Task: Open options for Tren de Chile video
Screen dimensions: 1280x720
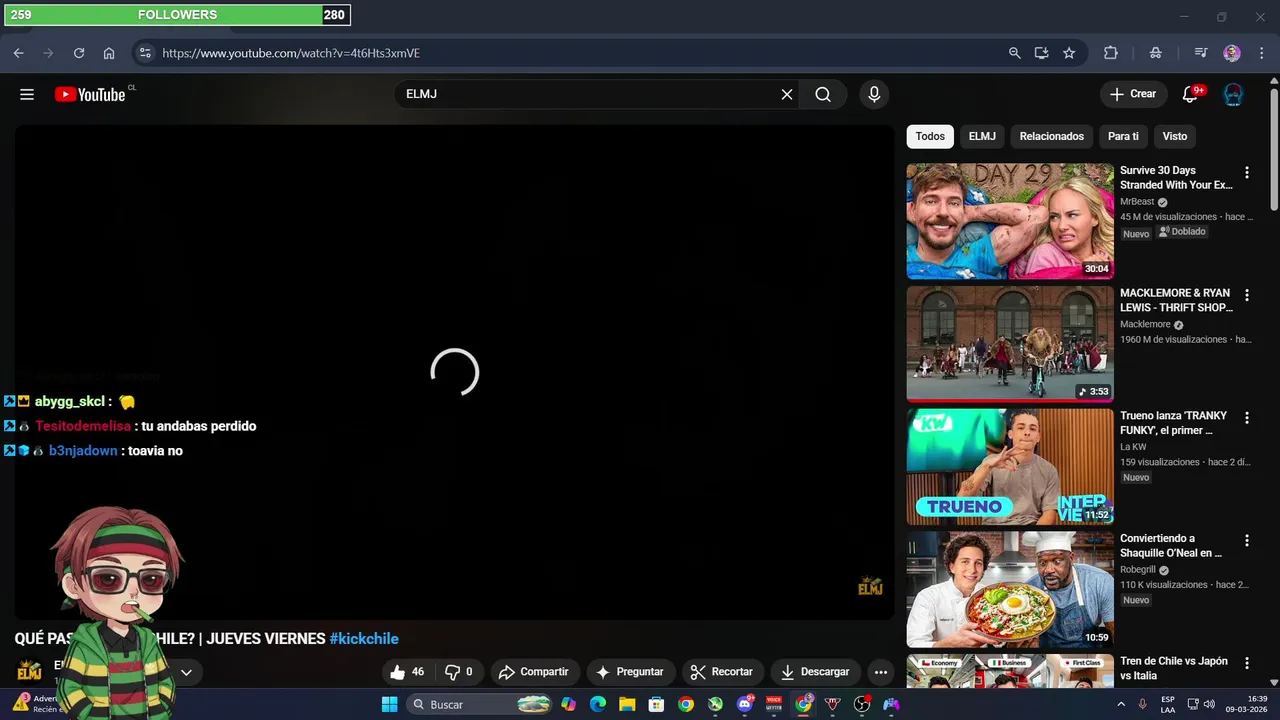Action: coord(1246,664)
